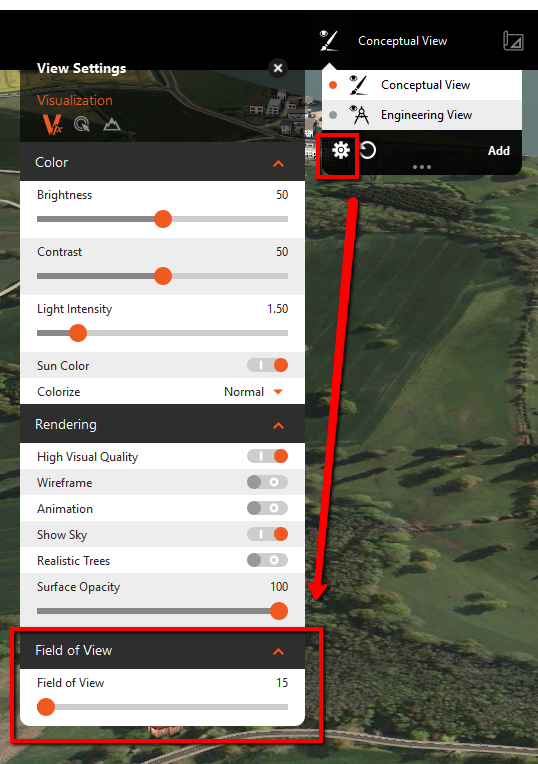
Task: Click the Contrast value 50
Action: coord(282,252)
